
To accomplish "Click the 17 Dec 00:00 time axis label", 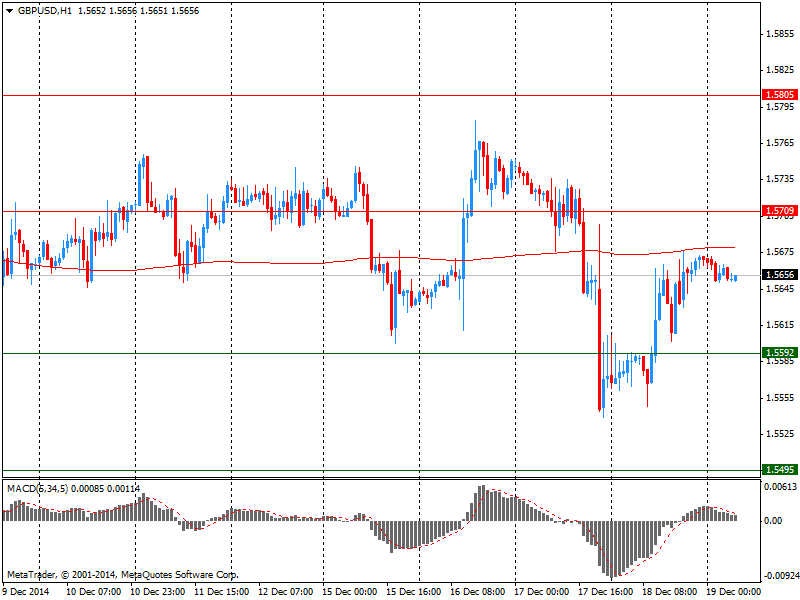I will [x=542, y=591].
